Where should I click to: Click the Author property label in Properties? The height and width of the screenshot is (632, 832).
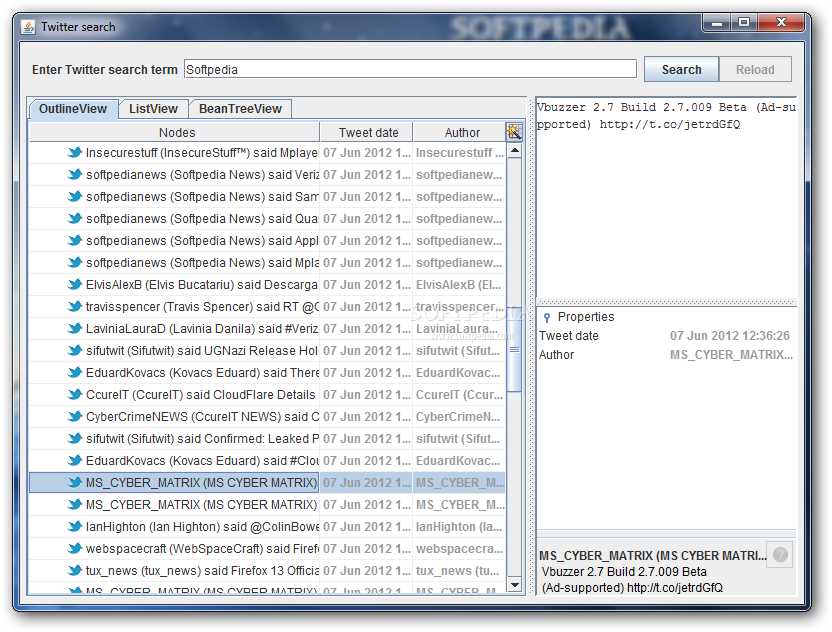click(557, 355)
